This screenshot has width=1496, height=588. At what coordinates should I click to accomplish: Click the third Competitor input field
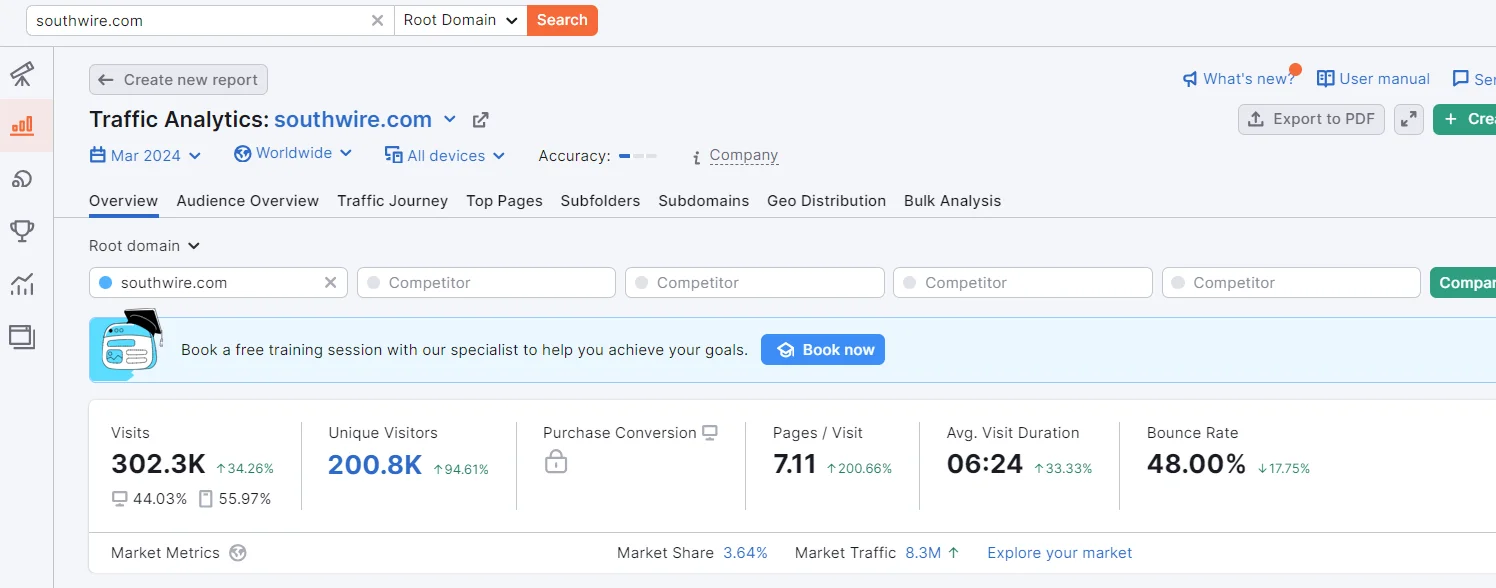(x=1022, y=283)
